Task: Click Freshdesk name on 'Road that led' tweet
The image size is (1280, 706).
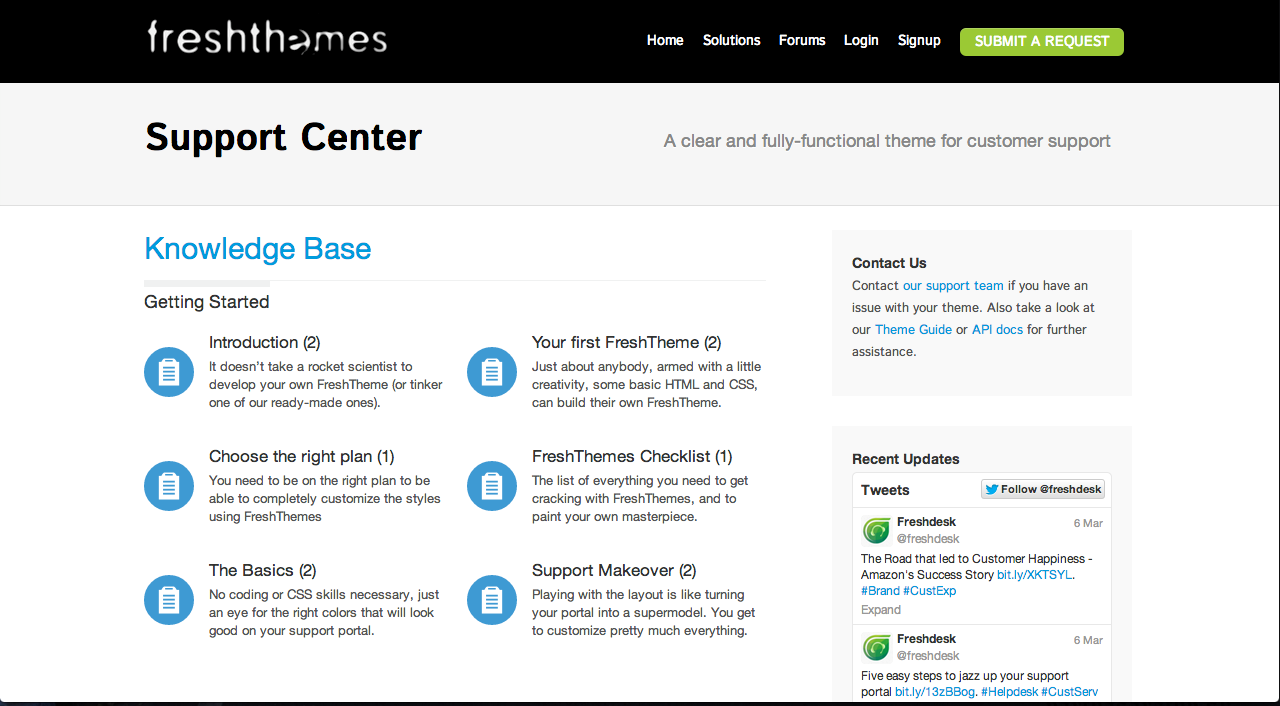Action: pos(926,522)
